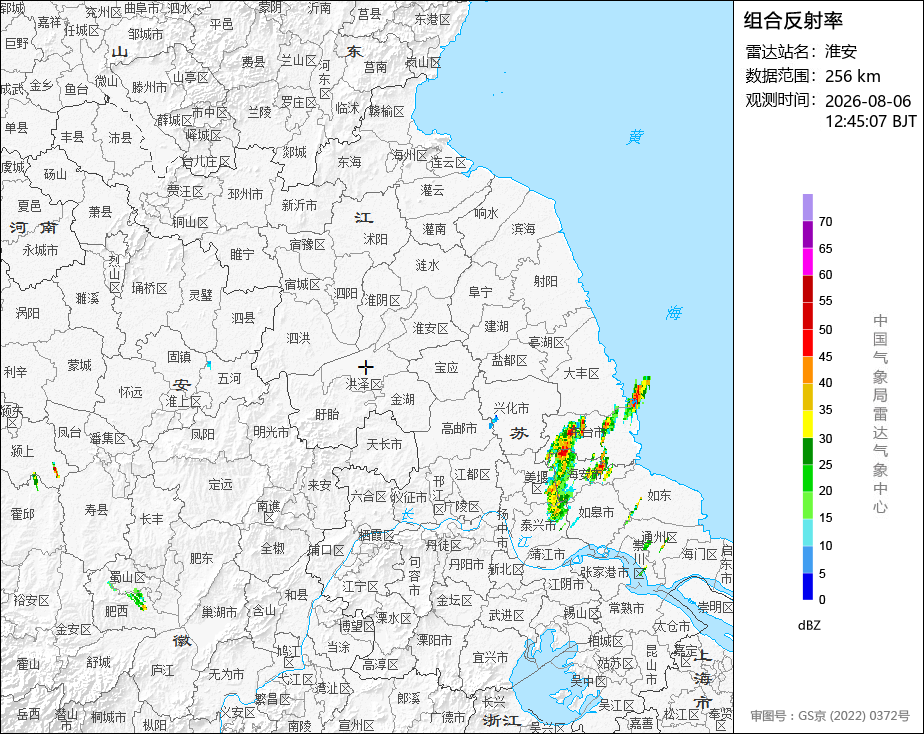Select the light purple swatch above 70 dBZ
Image resolution: width=924 pixels, height=734 pixels.
807,207
